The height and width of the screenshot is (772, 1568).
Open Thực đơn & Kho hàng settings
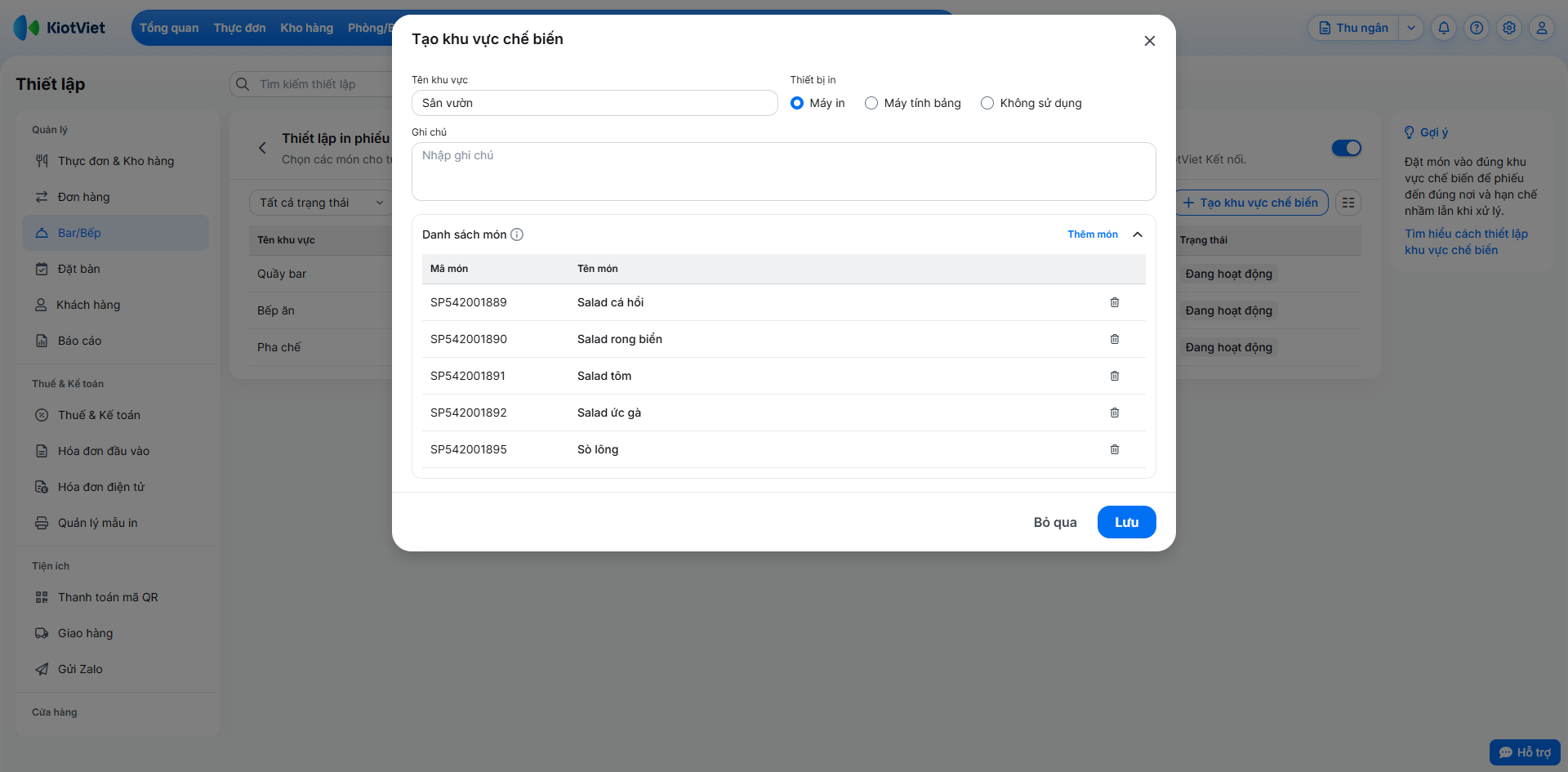116,161
